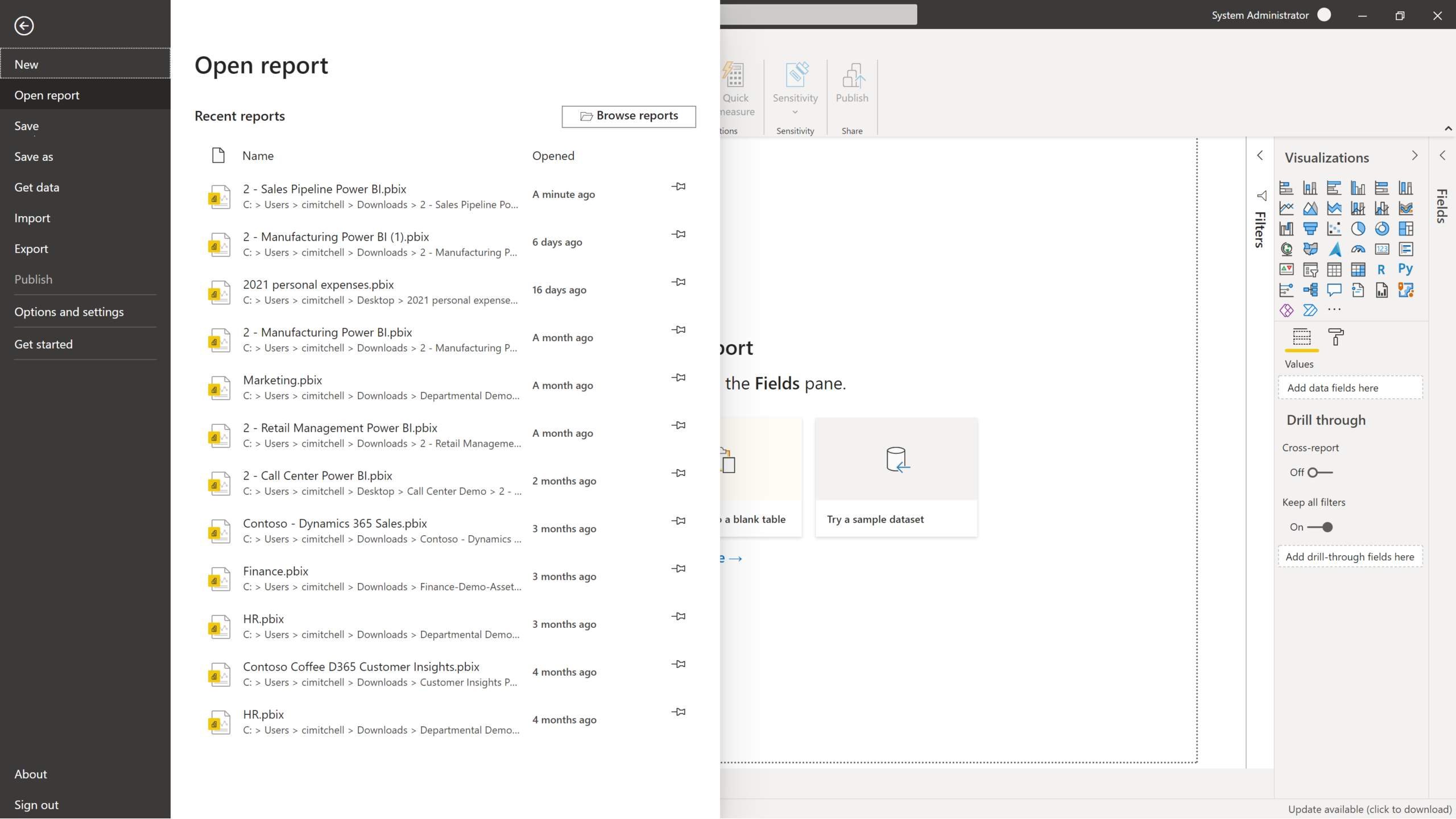
Task: Click the Browse reports button
Action: coord(628,116)
